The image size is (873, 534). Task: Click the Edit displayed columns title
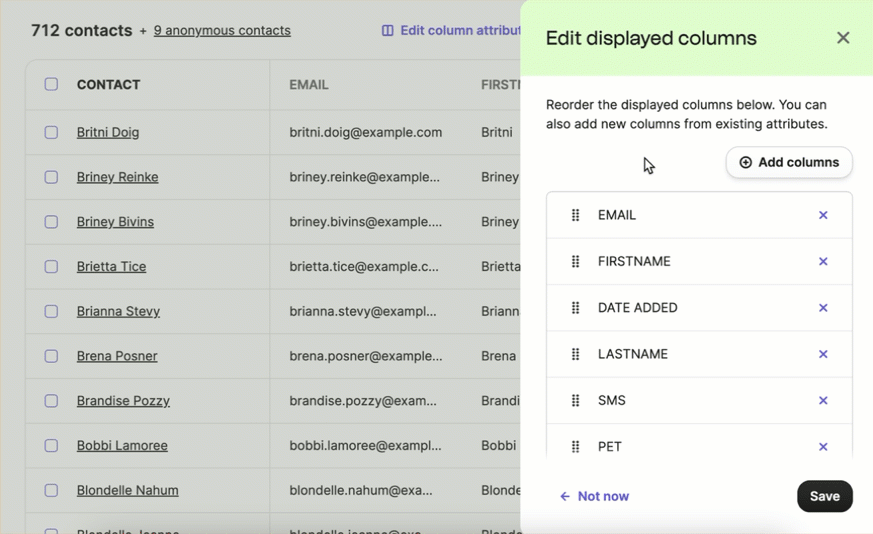[x=651, y=38]
